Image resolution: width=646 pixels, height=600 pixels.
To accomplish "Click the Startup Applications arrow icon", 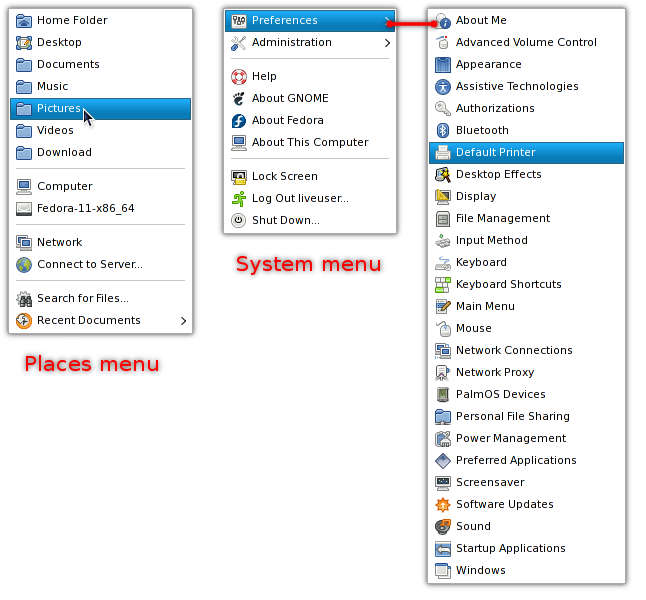I will coord(443,548).
